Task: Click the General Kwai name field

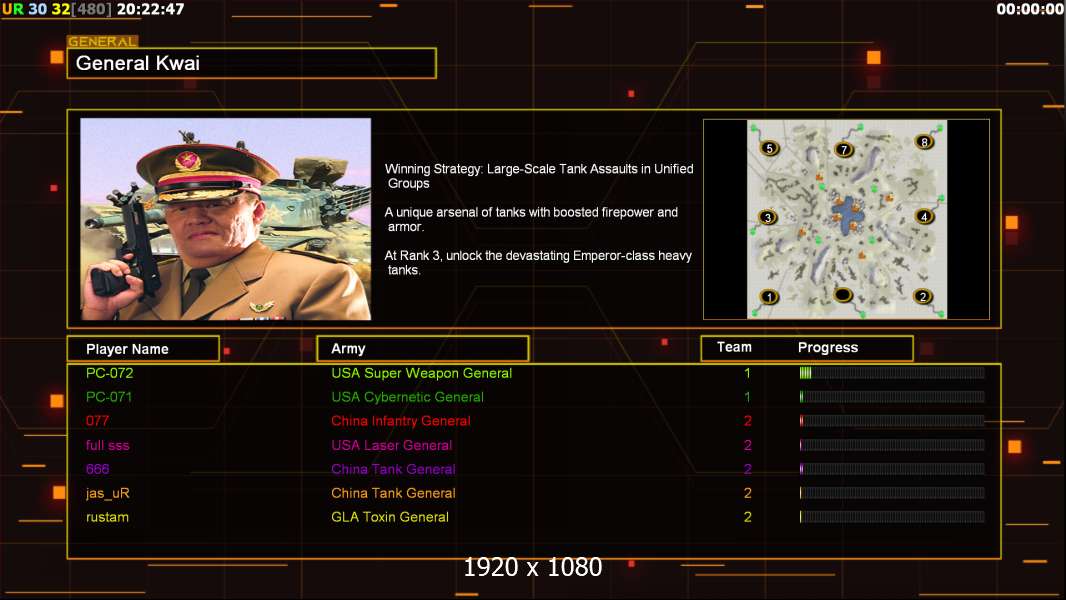Action: click(252, 63)
